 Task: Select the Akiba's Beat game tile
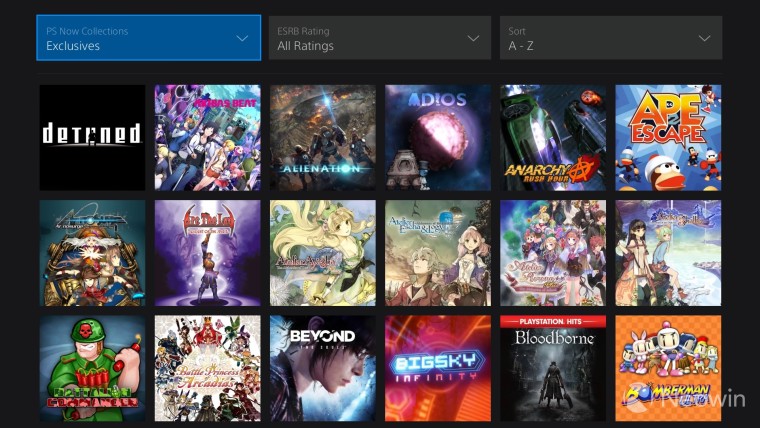(207, 138)
